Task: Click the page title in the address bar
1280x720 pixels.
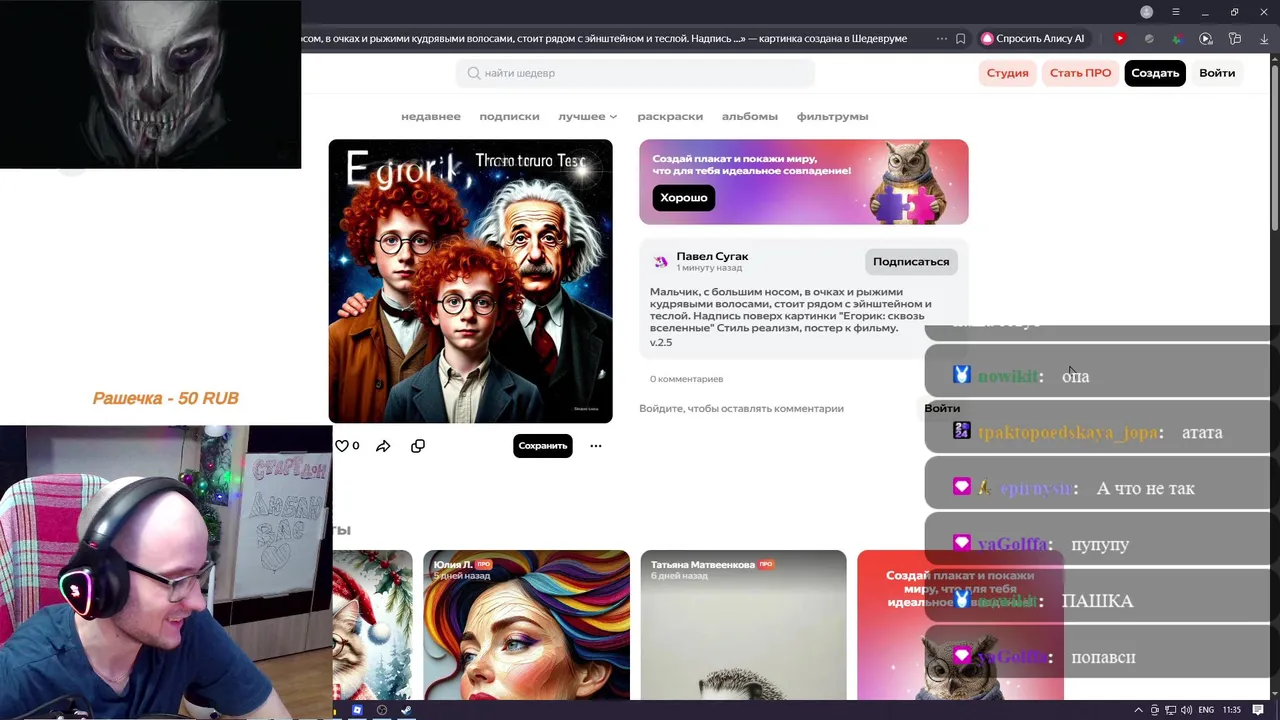Action: tap(604, 39)
